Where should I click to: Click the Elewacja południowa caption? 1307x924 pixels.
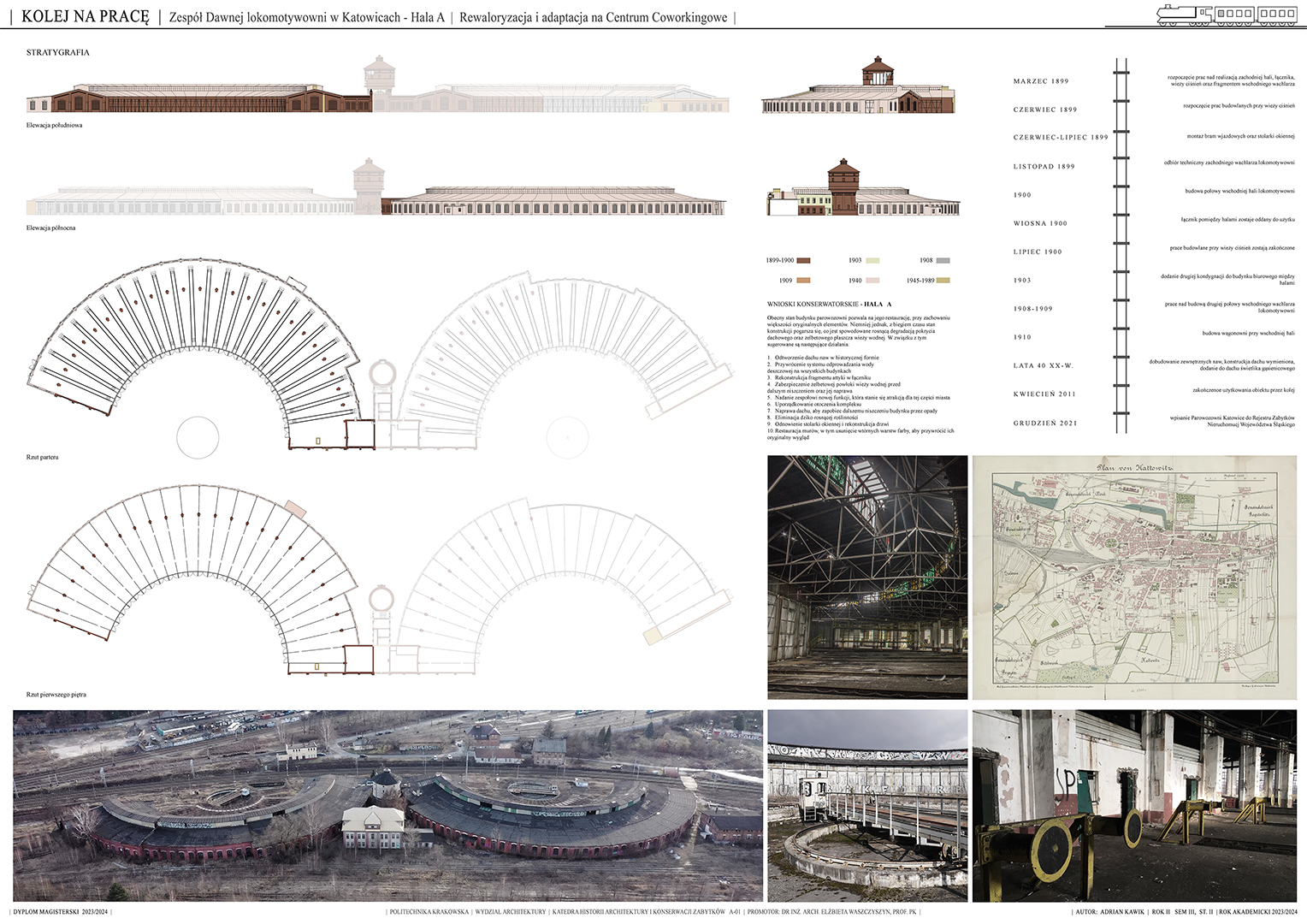(54, 126)
